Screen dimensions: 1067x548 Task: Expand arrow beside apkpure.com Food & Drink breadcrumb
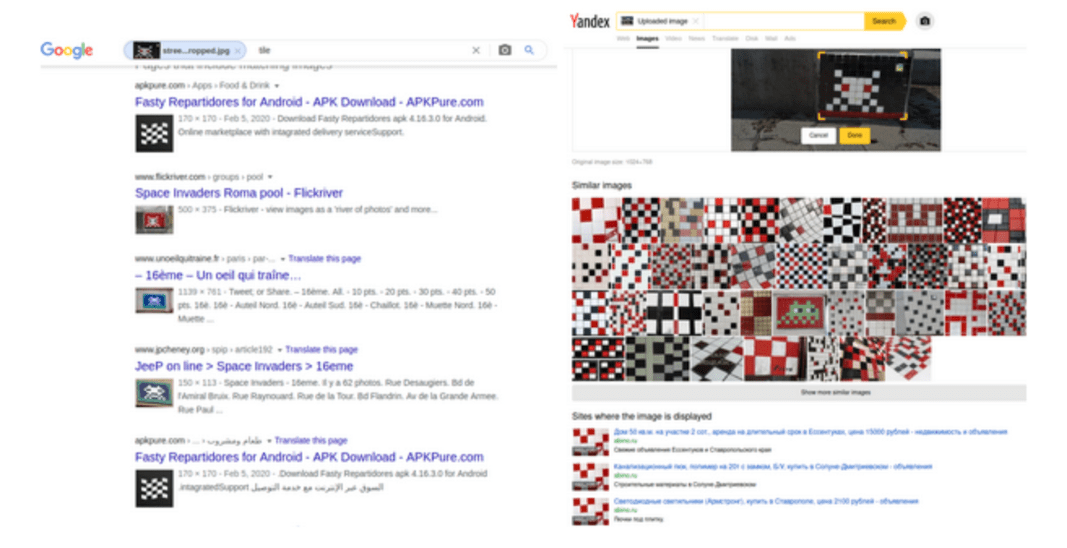[x=276, y=86]
